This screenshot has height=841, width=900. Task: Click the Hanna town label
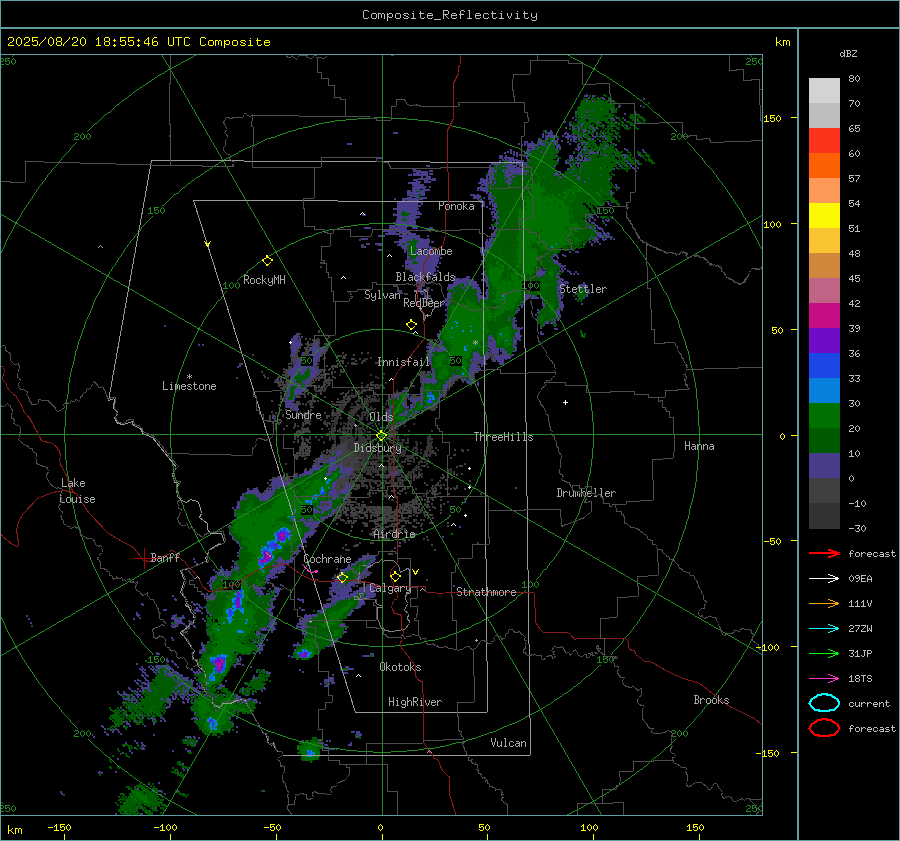click(x=699, y=446)
